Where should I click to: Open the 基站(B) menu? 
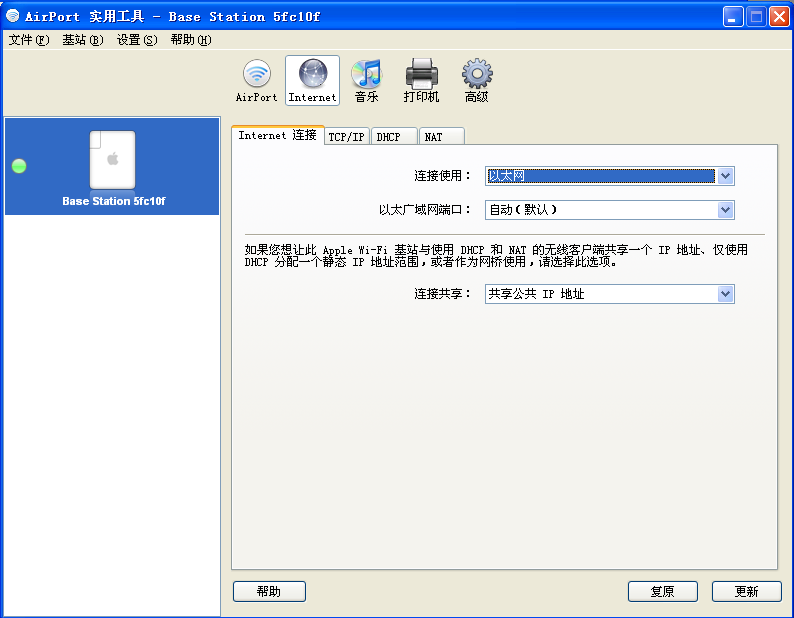[83, 40]
